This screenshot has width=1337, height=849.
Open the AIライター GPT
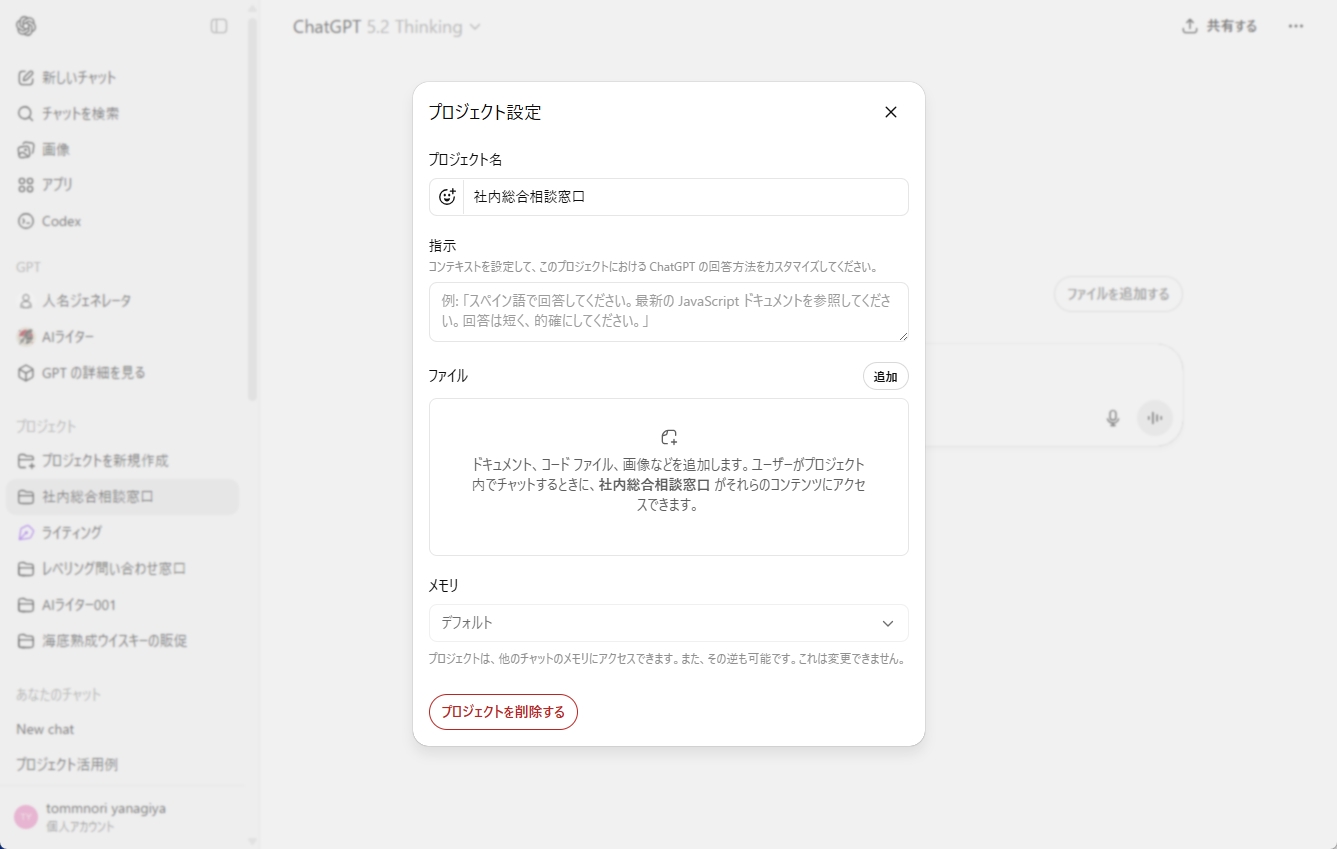(123, 336)
